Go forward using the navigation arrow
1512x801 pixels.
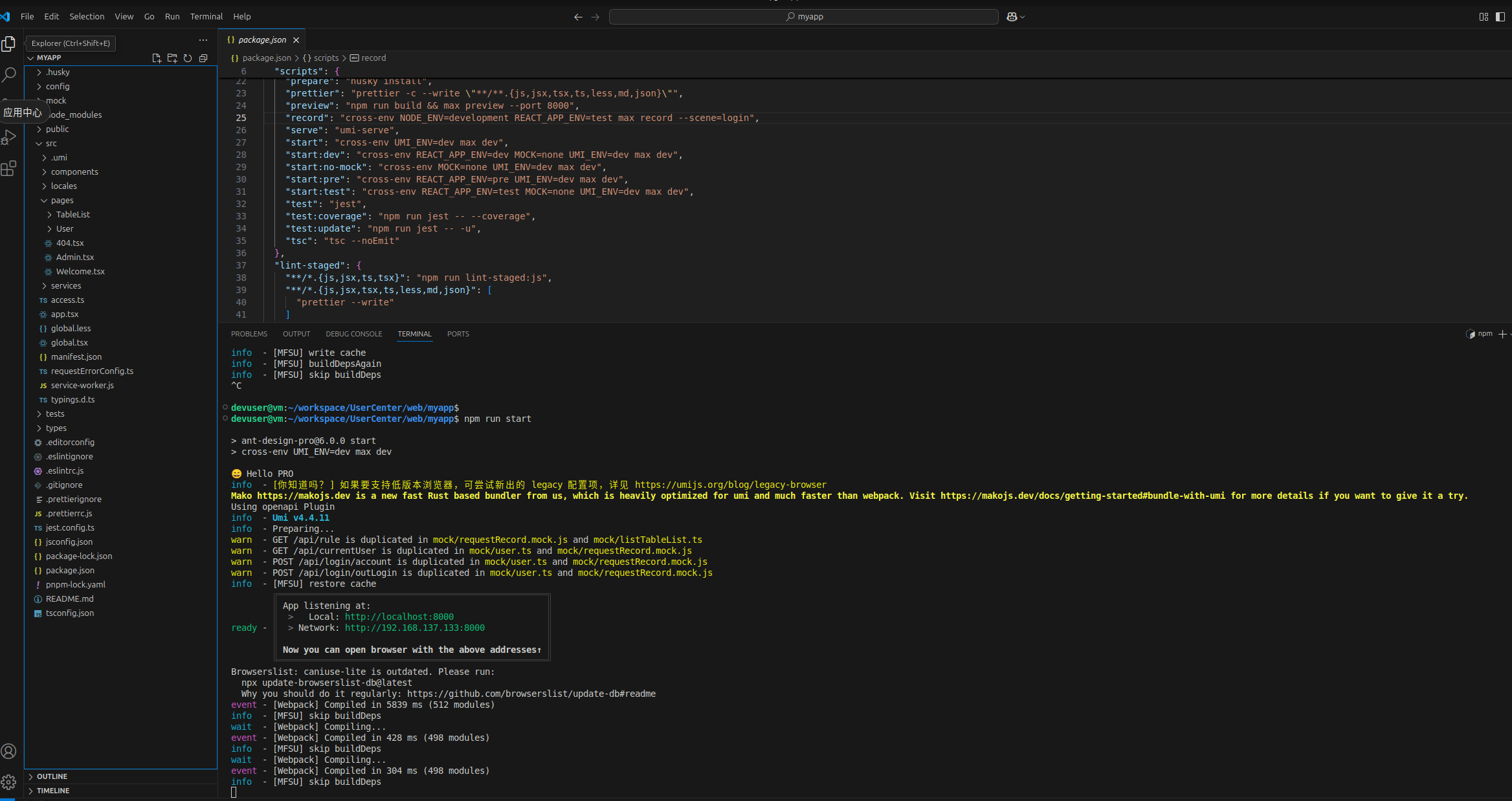point(595,17)
